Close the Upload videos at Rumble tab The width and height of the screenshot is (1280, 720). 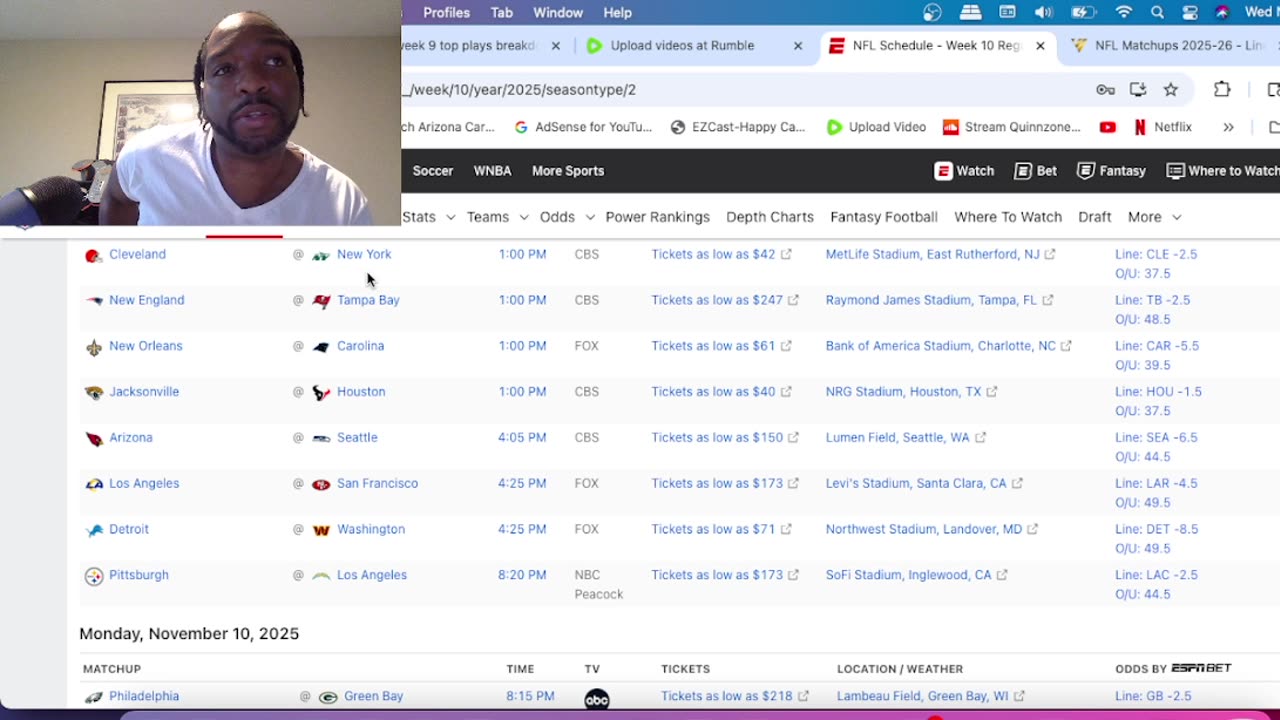tap(798, 46)
